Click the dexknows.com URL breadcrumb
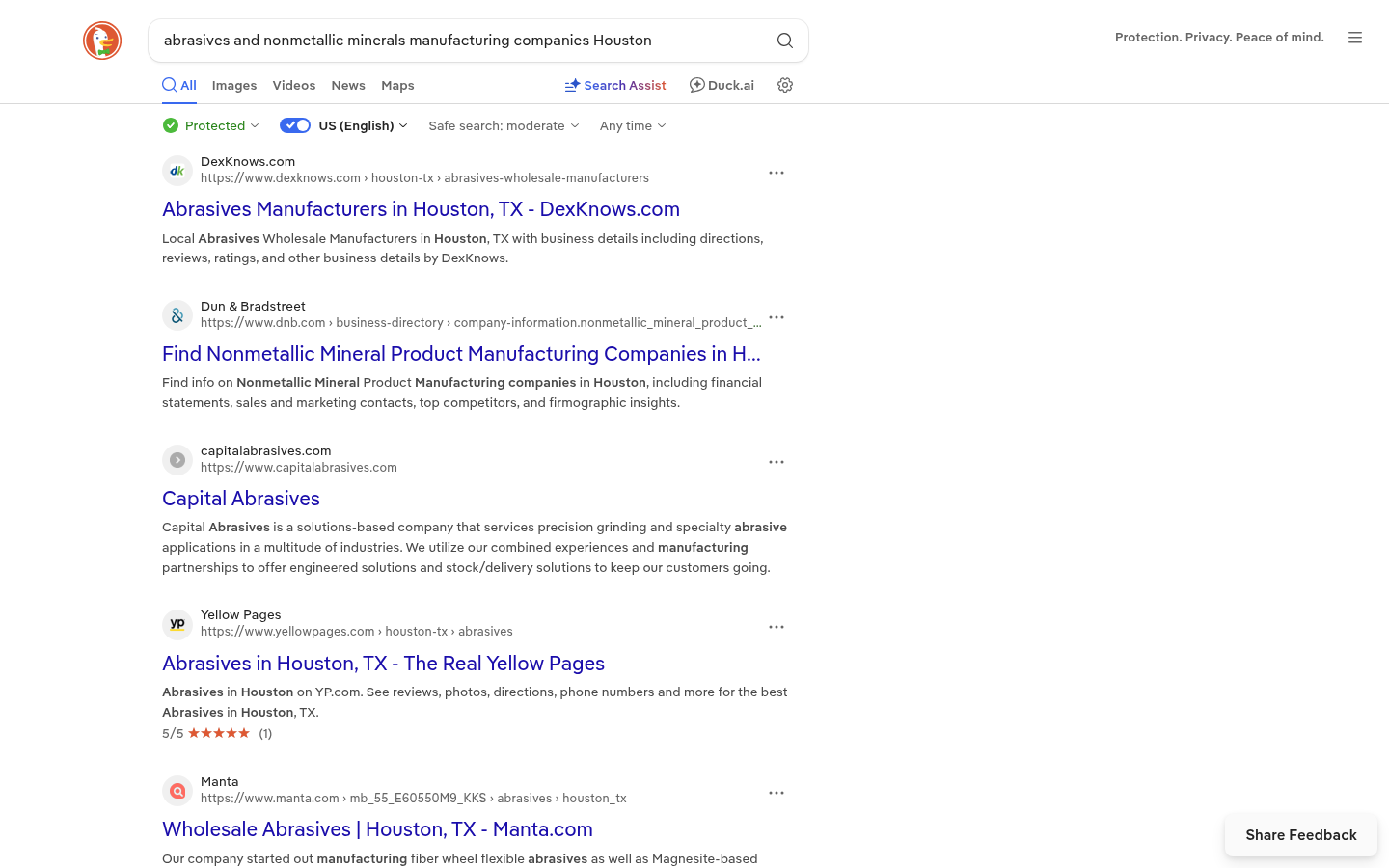Viewport: 1389px width, 868px height. [x=424, y=178]
